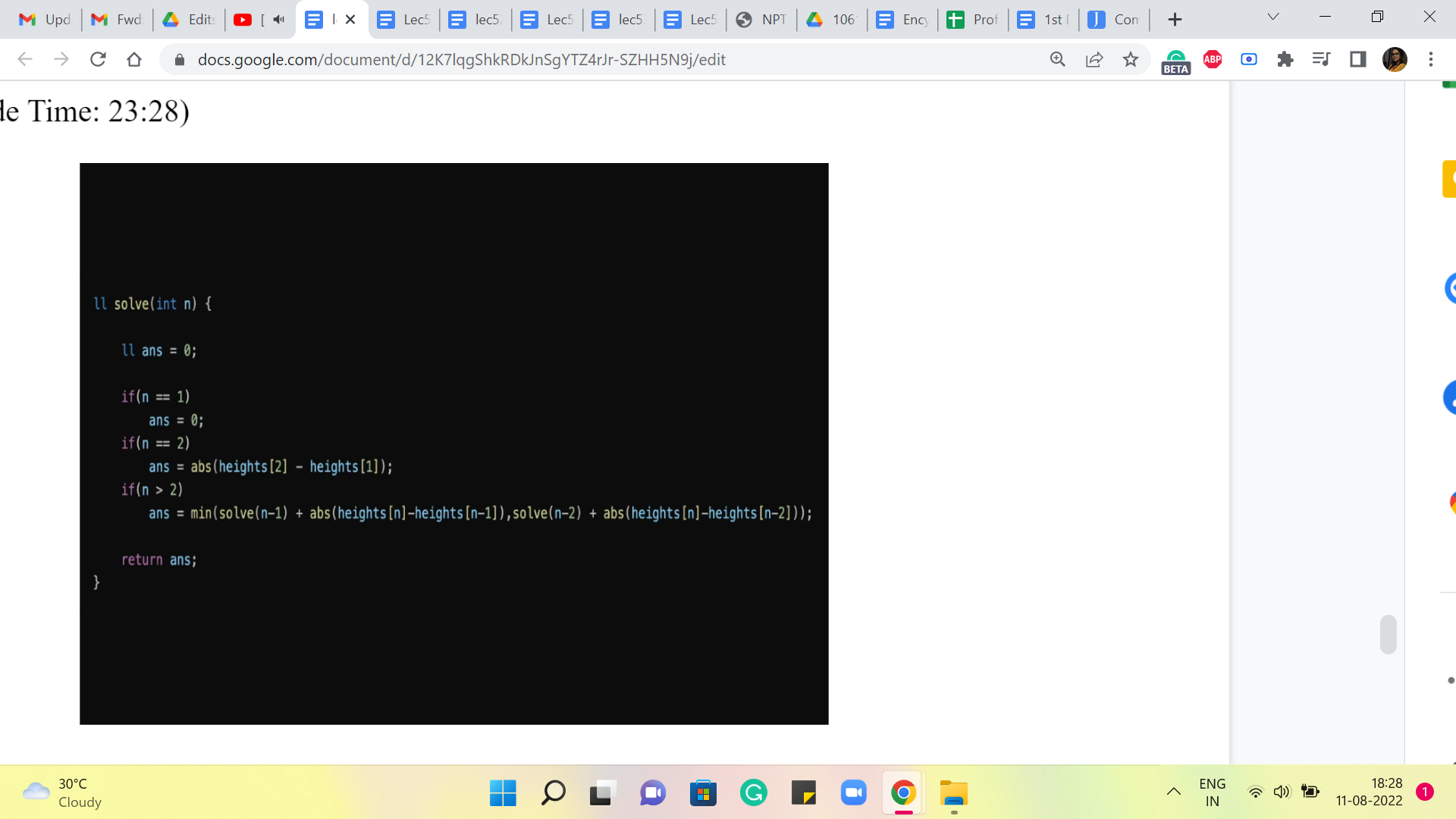Open Microsoft Store from taskbar

coord(703,793)
